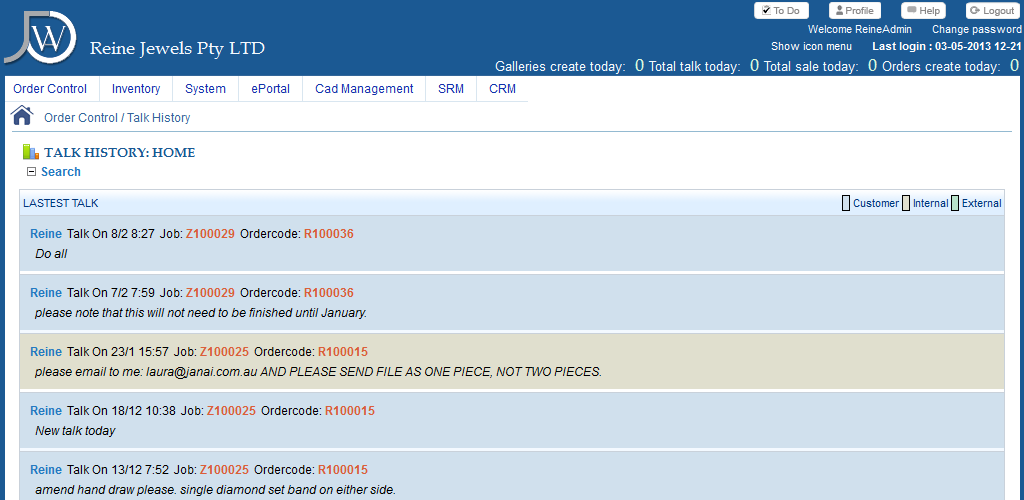Collapse the Search section with minus icon
This screenshot has height=500, width=1024.
(x=31, y=172)
